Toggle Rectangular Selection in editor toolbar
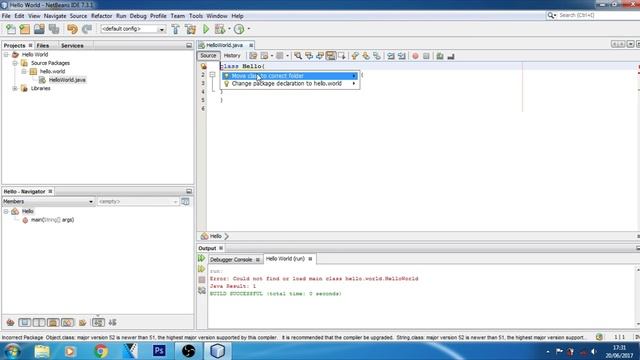 342,56
